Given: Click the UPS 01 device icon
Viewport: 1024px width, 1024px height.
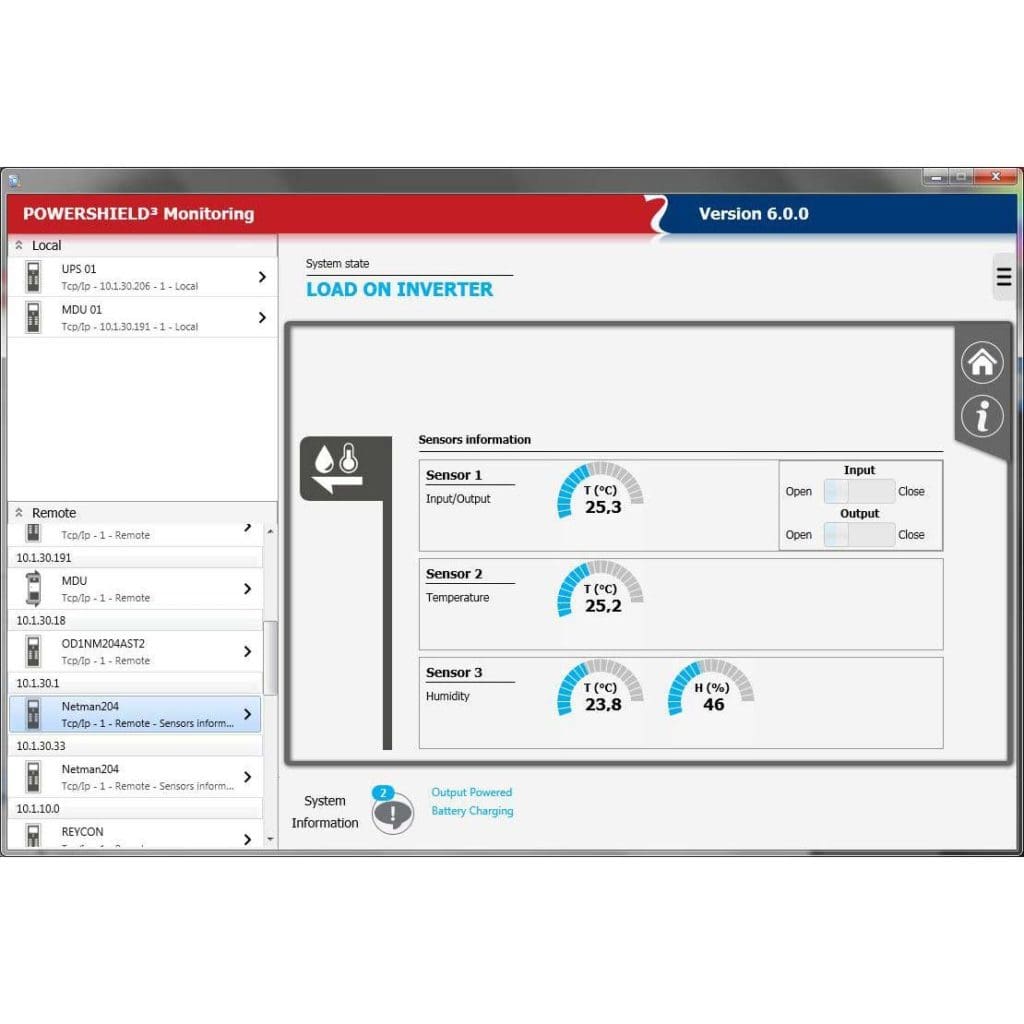Looking at the screenshot, I should click(33, 276).
